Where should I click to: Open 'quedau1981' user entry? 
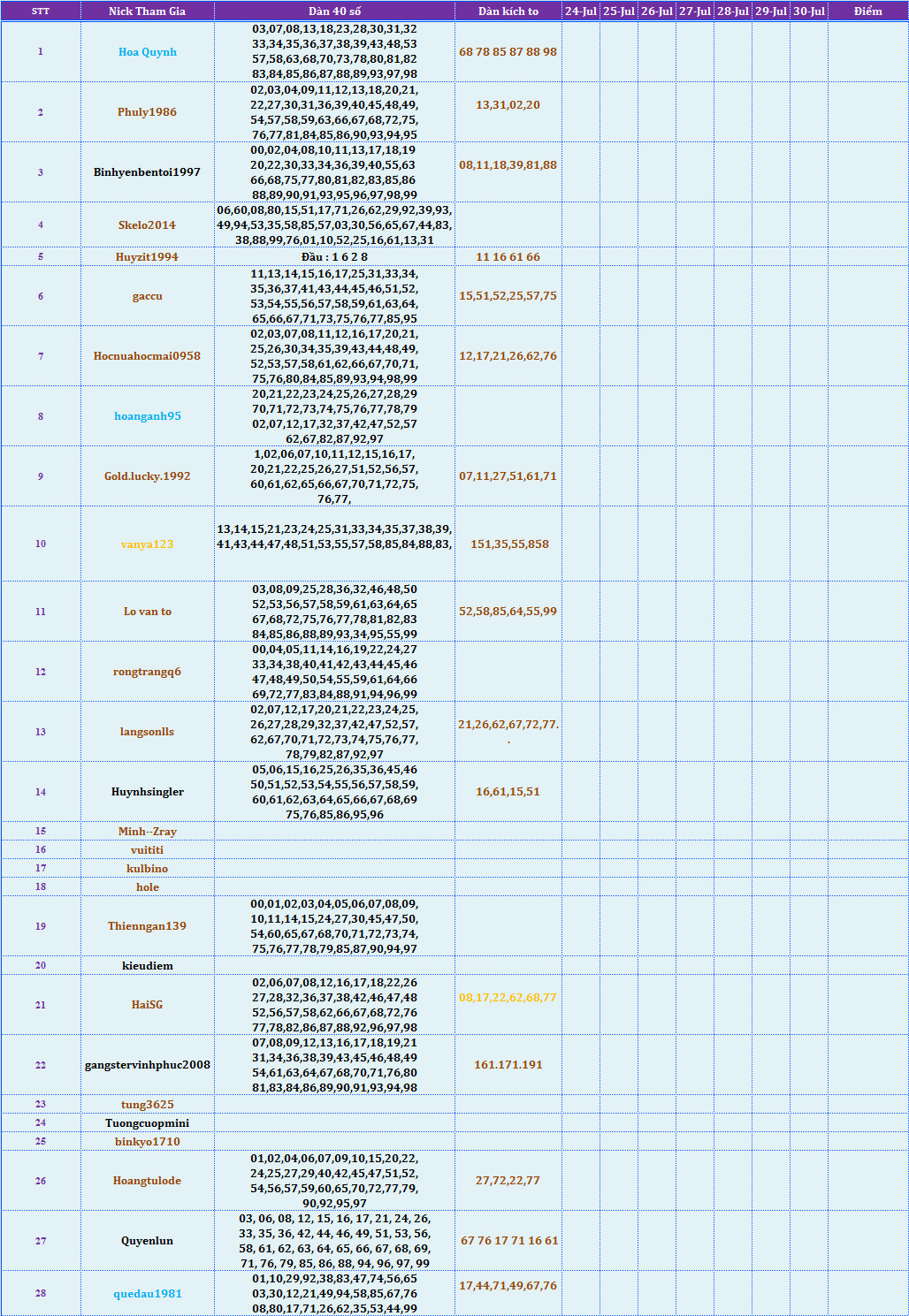[x=148, y=1294]
